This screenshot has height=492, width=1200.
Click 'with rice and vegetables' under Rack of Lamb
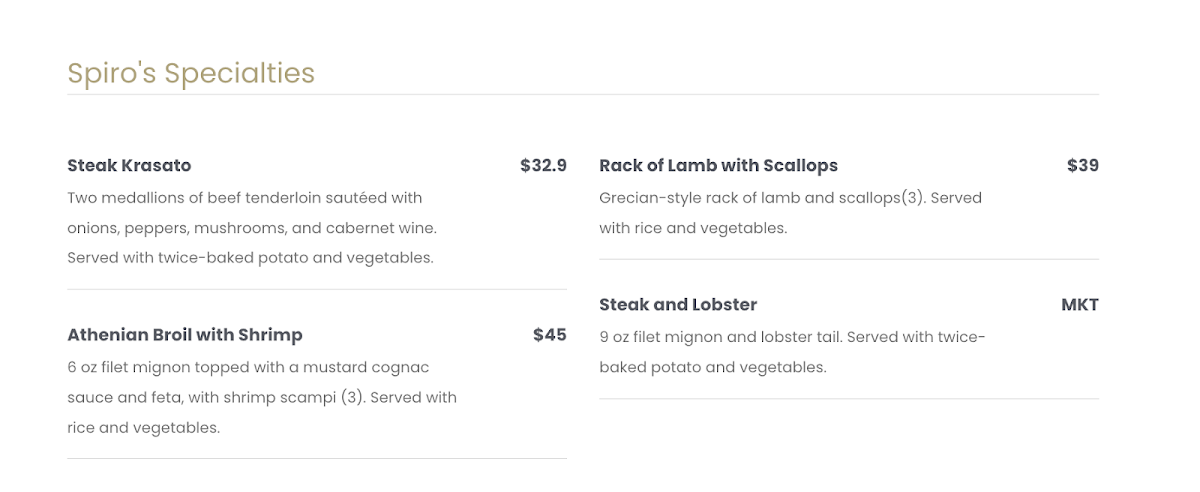point(693,228)
